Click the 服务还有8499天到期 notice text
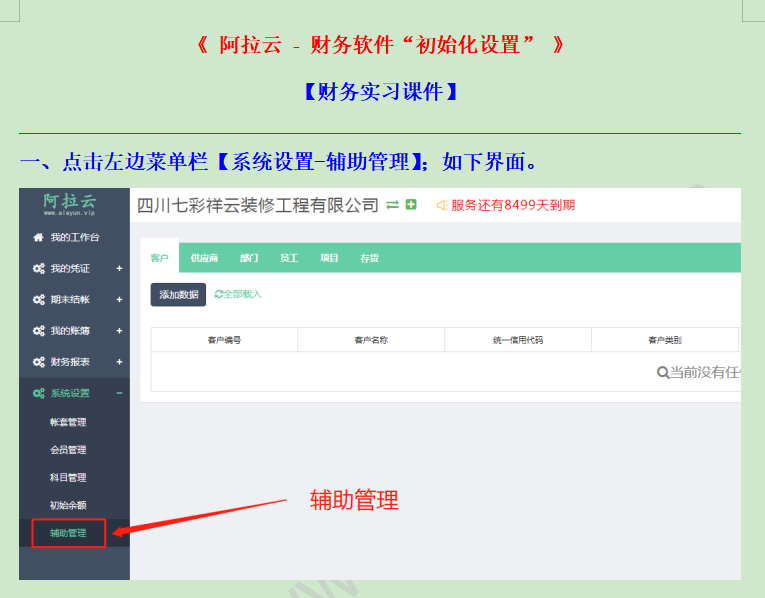Viewport: 765px width, 598px height. point(513,205)
